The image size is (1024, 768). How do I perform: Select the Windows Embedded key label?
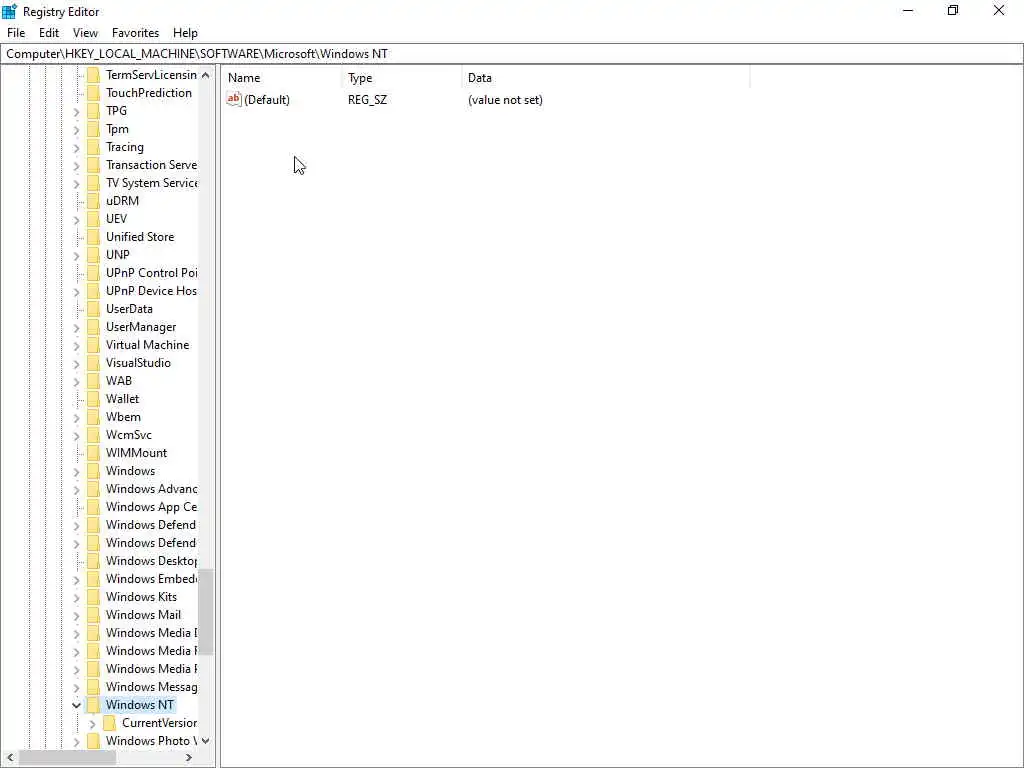[152, 579]
